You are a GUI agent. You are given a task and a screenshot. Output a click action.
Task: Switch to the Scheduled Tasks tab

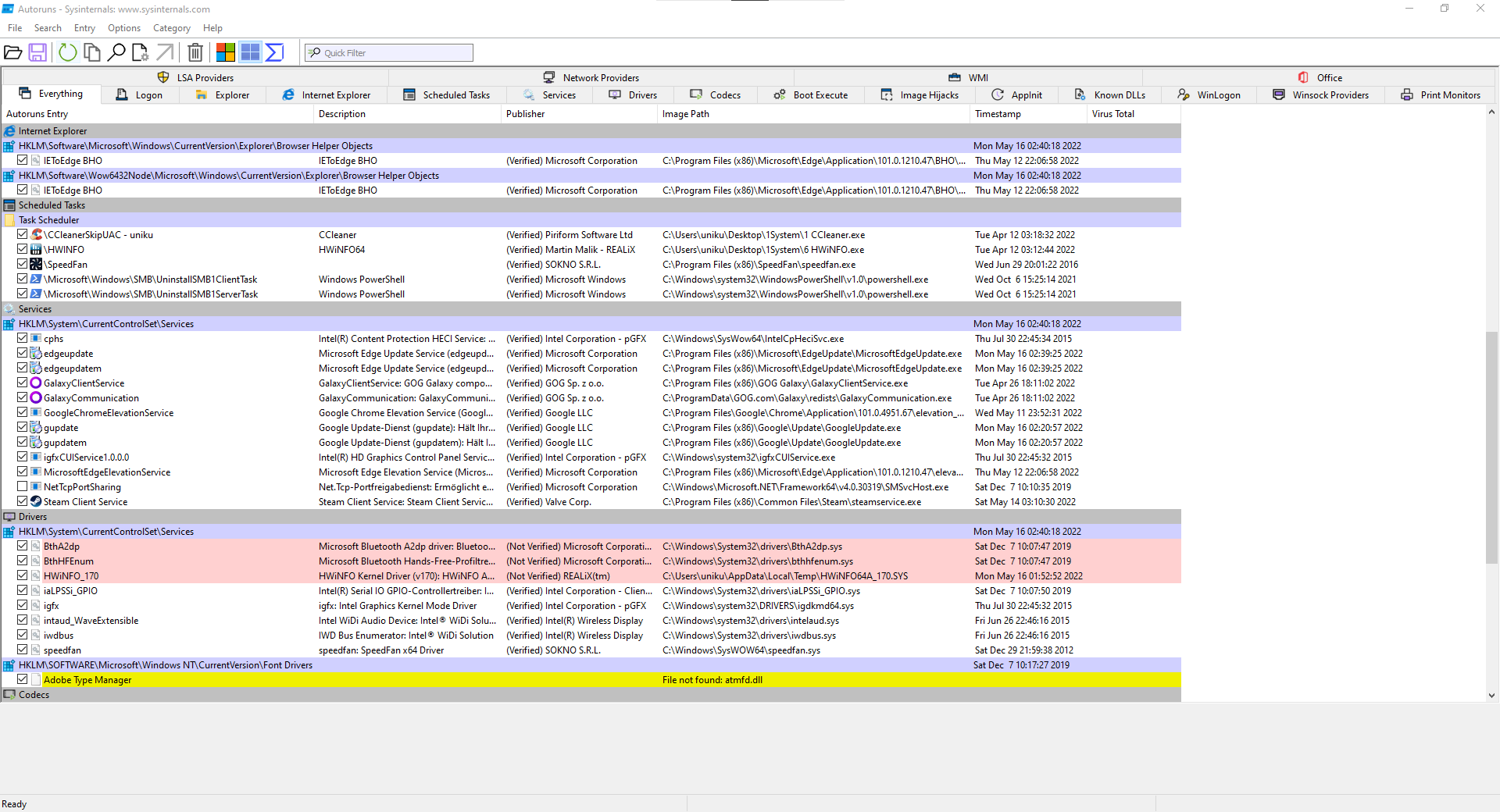point(448,95)
